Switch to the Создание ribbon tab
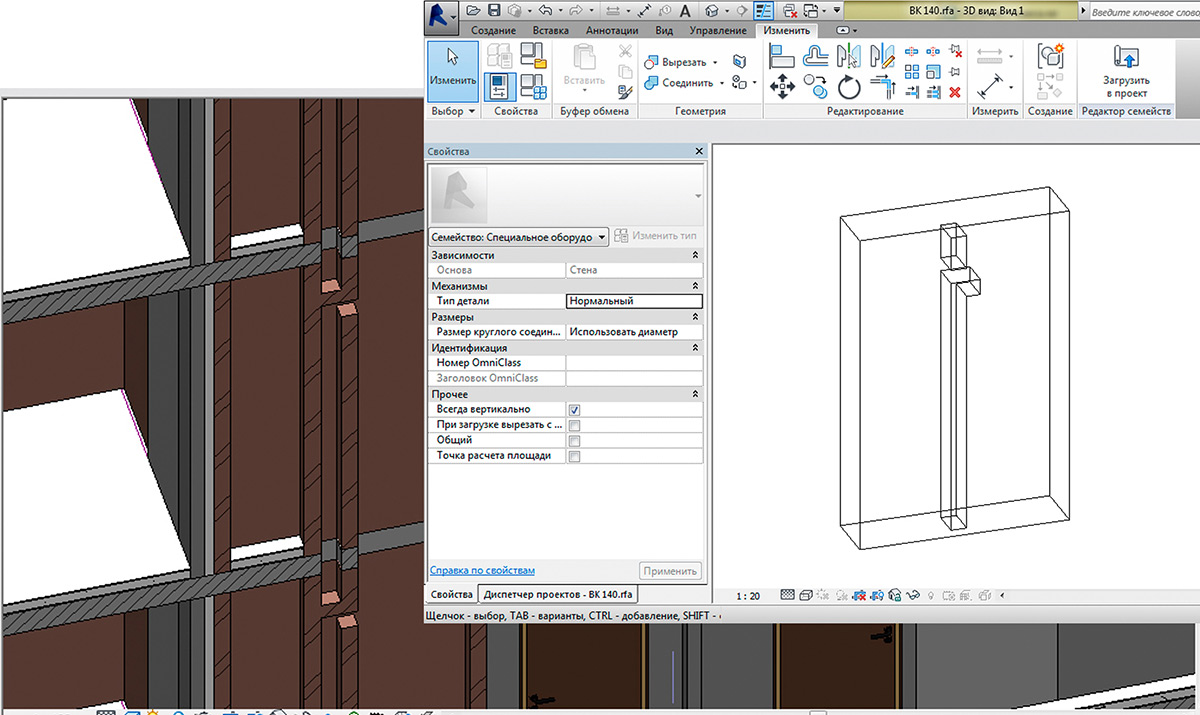This screenshot has height=715, width=1200. 493,31
